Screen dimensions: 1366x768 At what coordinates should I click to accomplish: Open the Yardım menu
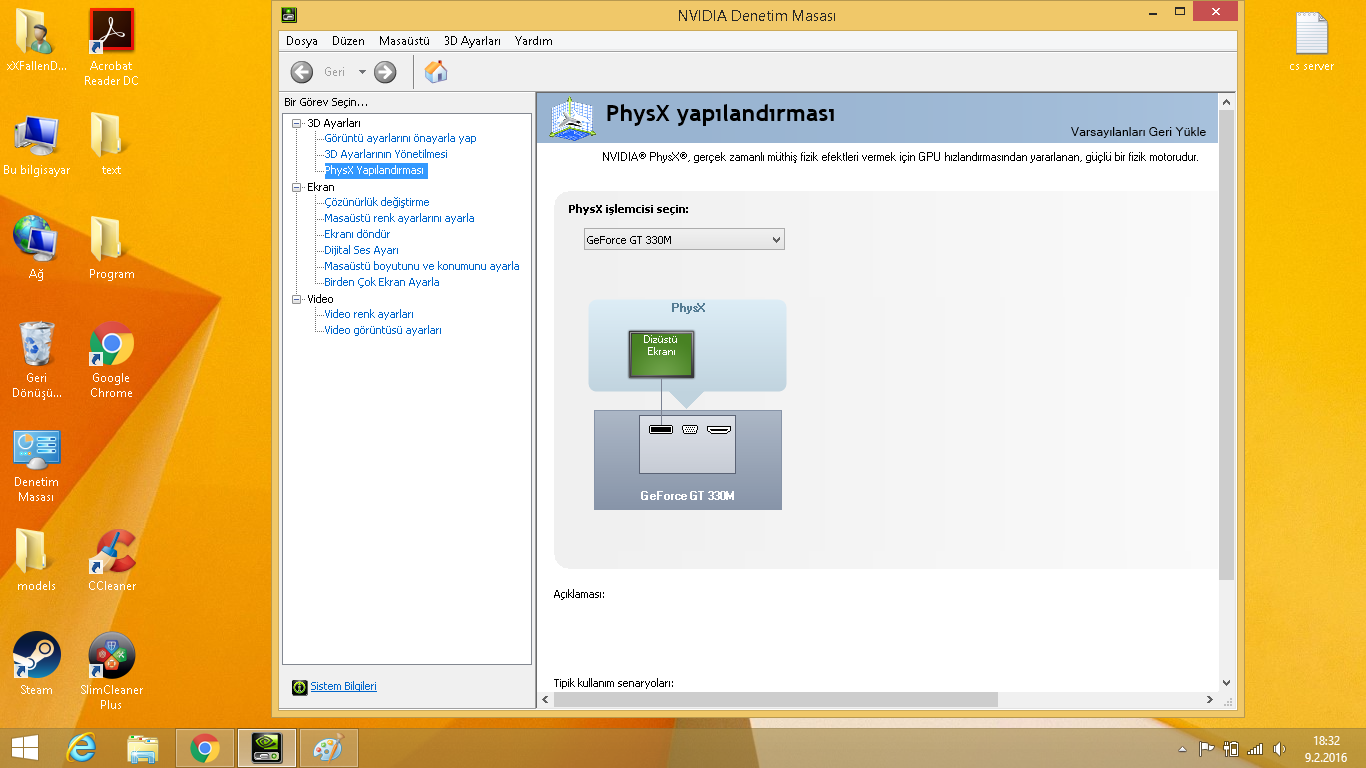pos(534,41)
